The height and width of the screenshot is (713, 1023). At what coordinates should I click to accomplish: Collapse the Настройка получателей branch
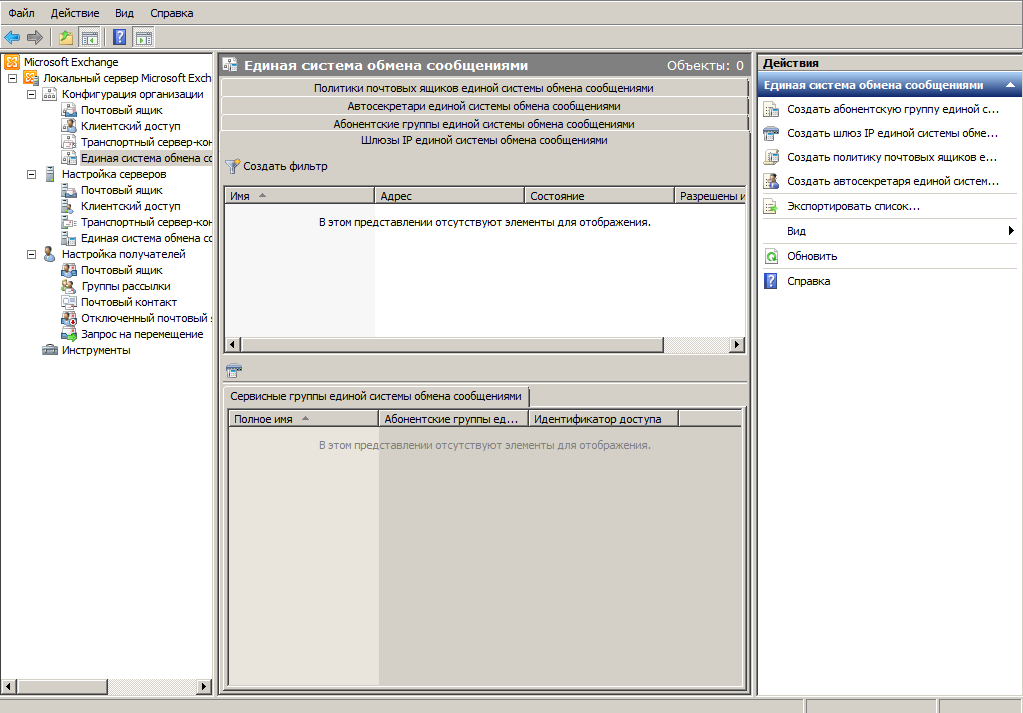31,254
